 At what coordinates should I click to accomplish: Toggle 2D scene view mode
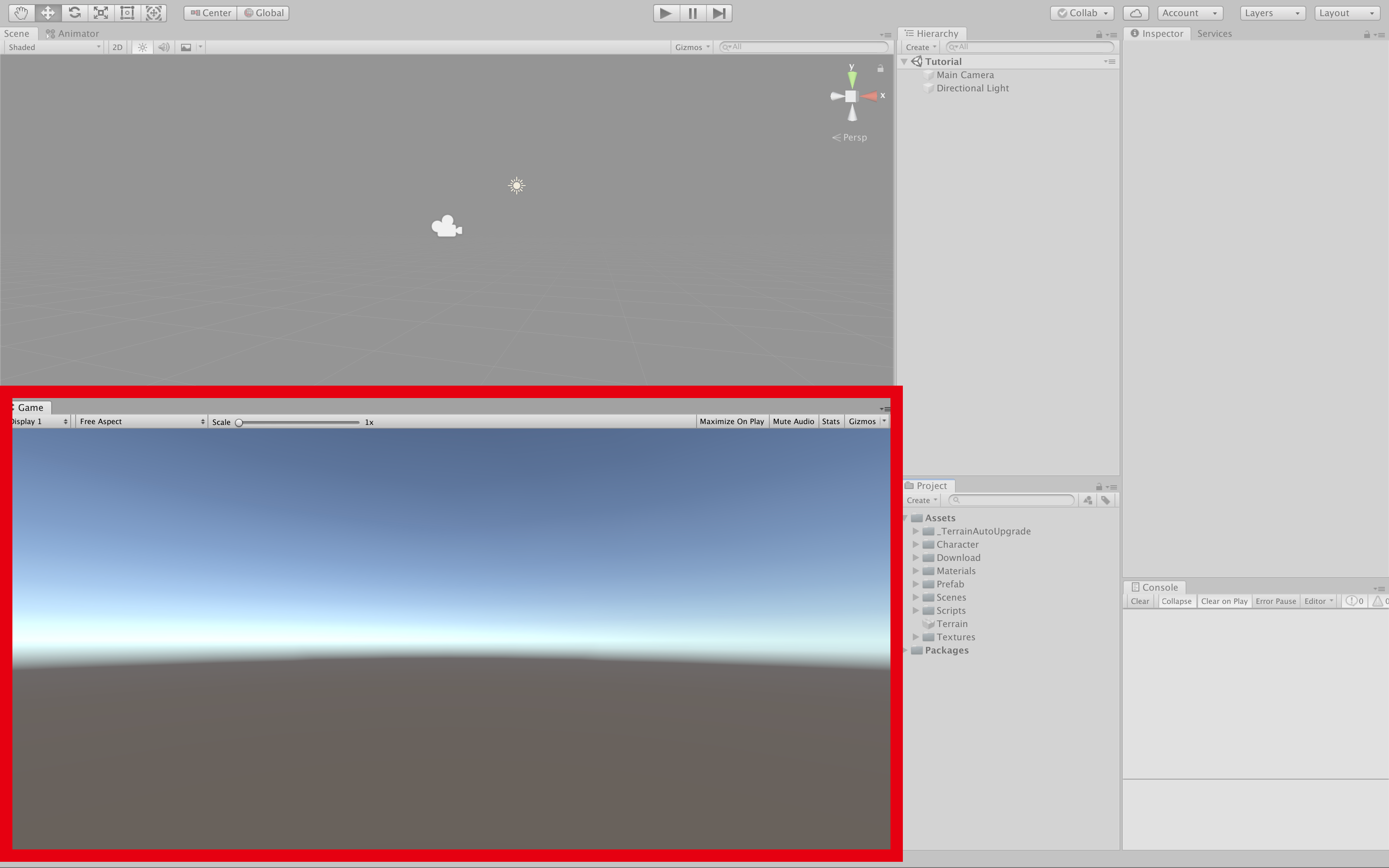(117, 47)
